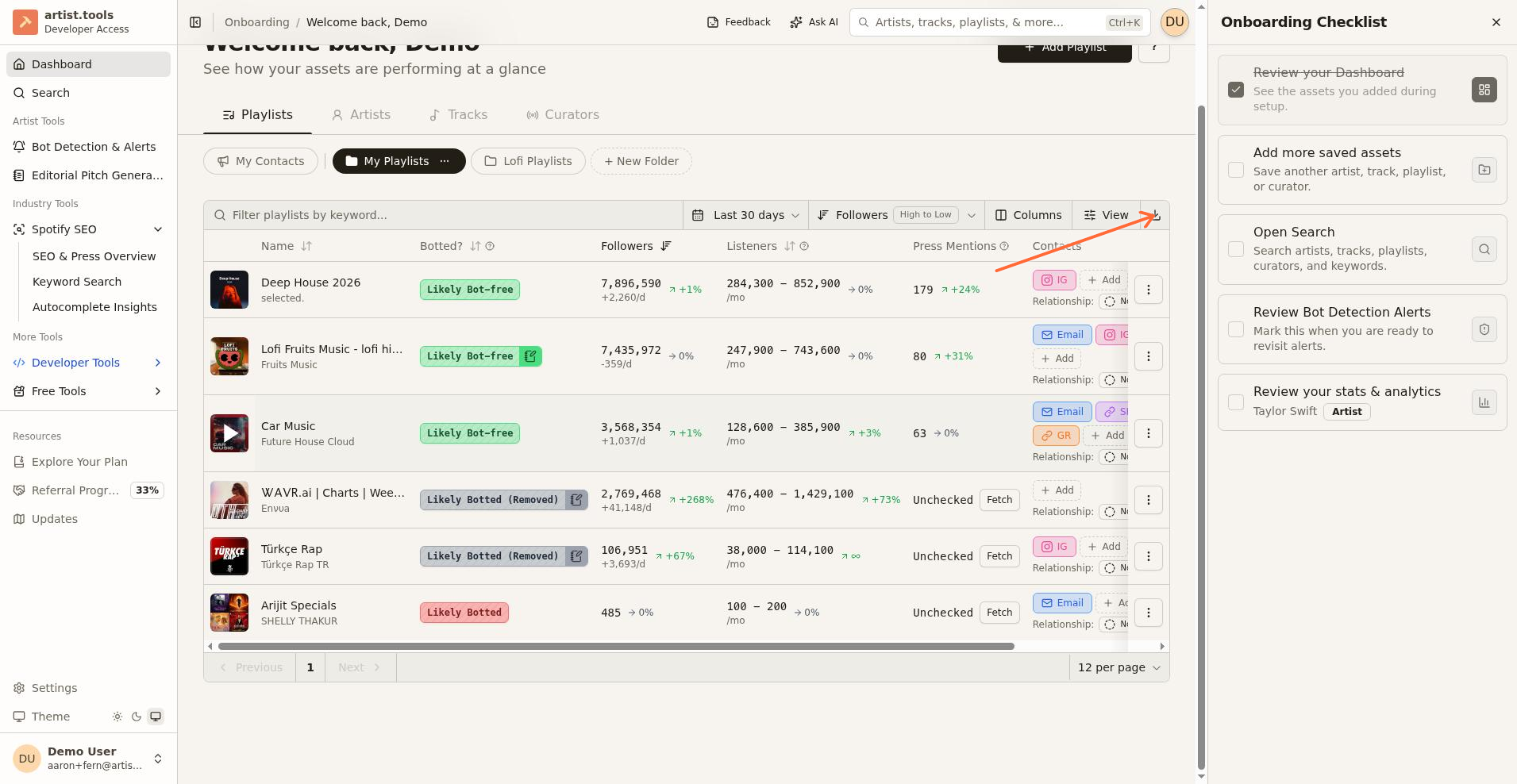Open Last 30 days date dropdown
The image size is (1517, 784).
[x=745, y=215]
